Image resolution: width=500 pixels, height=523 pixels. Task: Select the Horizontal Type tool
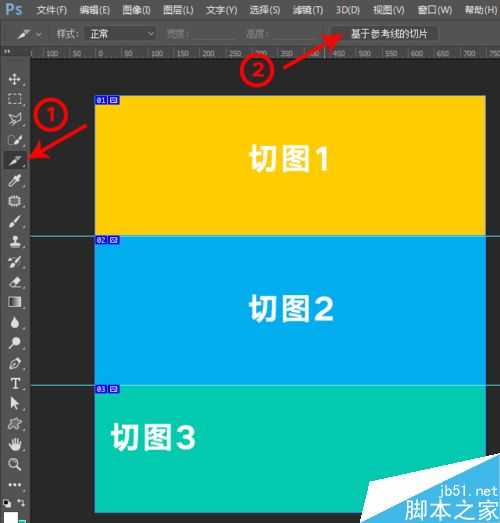(14, 384)
